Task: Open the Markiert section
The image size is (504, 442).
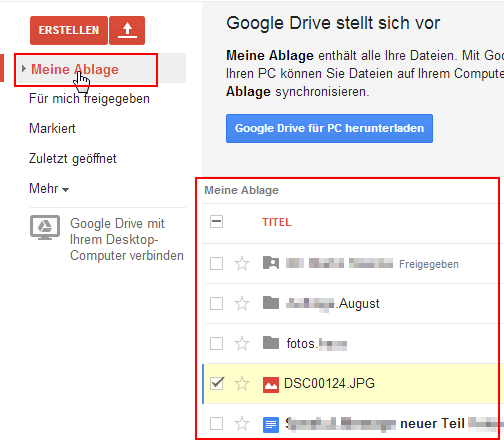Action: click(52, 128)
